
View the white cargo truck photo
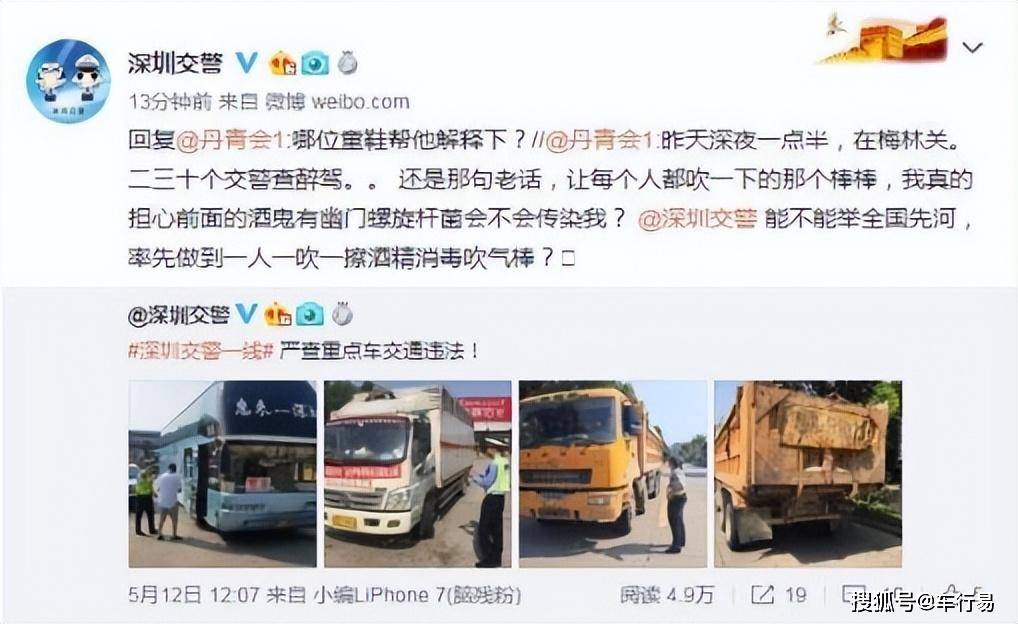coord(417,474)
